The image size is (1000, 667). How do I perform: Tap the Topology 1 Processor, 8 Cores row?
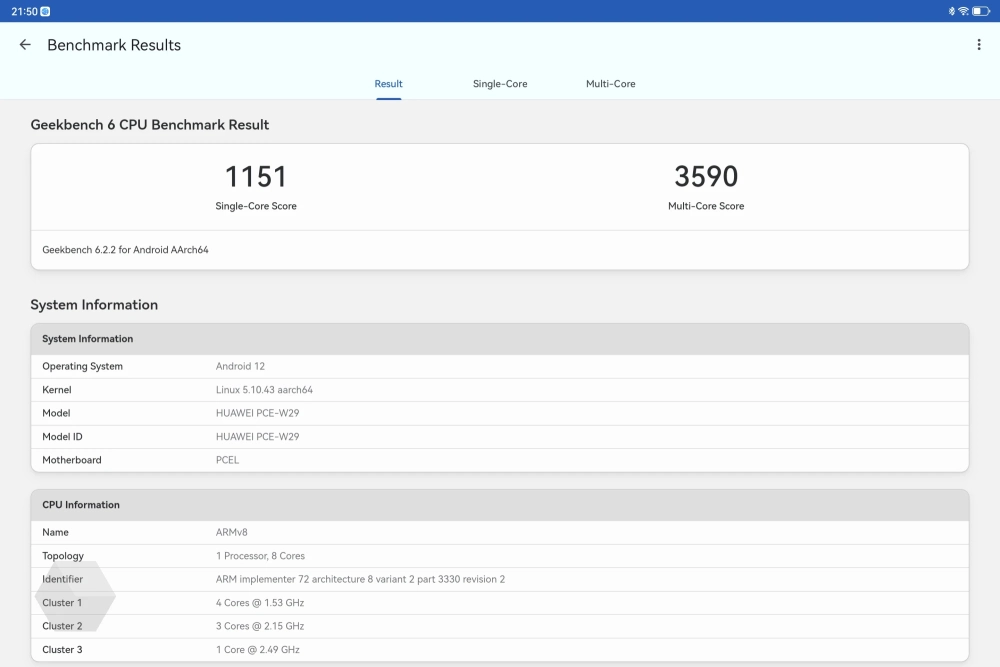pyautogui.click(x=500, y=556)
